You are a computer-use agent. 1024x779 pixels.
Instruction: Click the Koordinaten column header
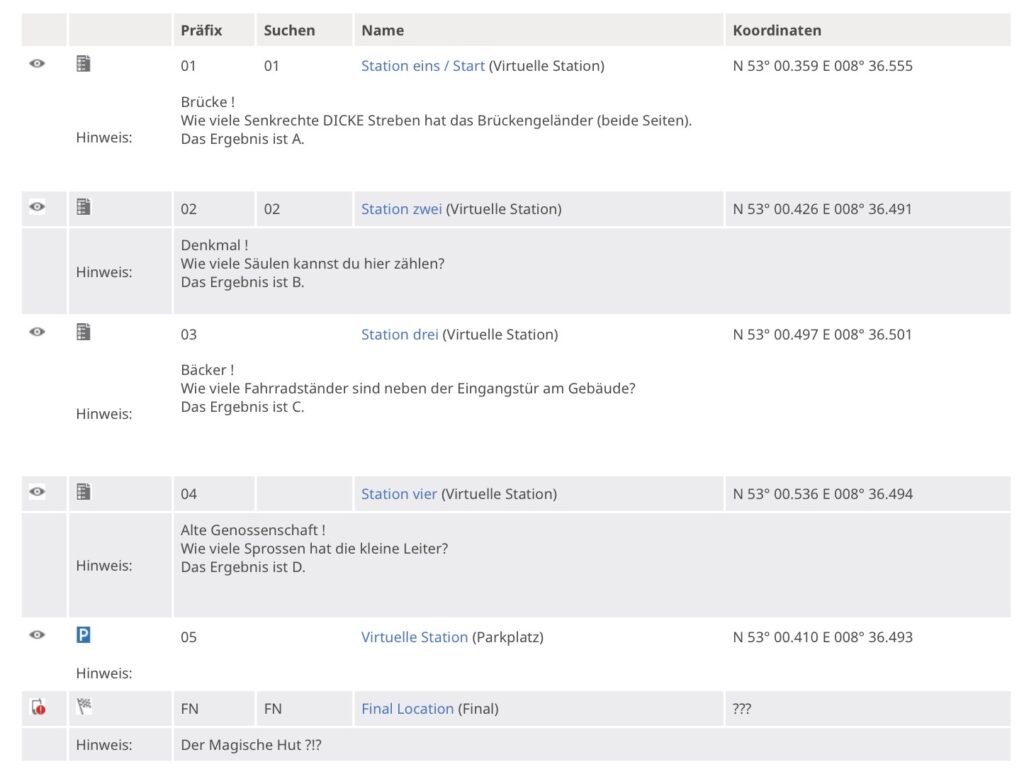(x=777, y=30)
